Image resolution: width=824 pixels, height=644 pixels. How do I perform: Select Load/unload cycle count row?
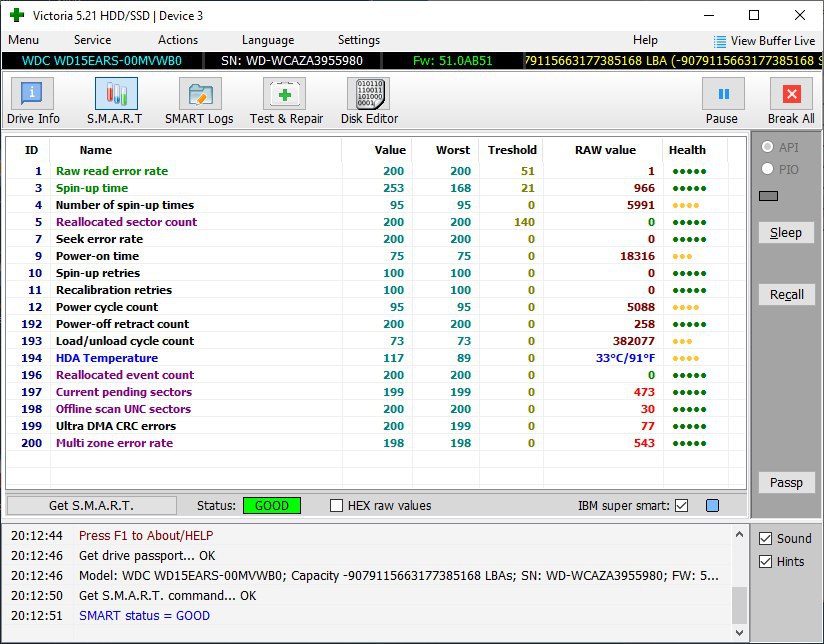click(x=376, y=341)
